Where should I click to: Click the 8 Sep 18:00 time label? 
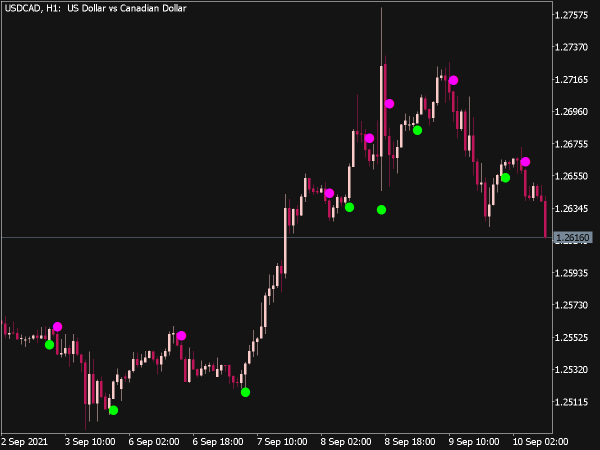[x=410, y=442]
